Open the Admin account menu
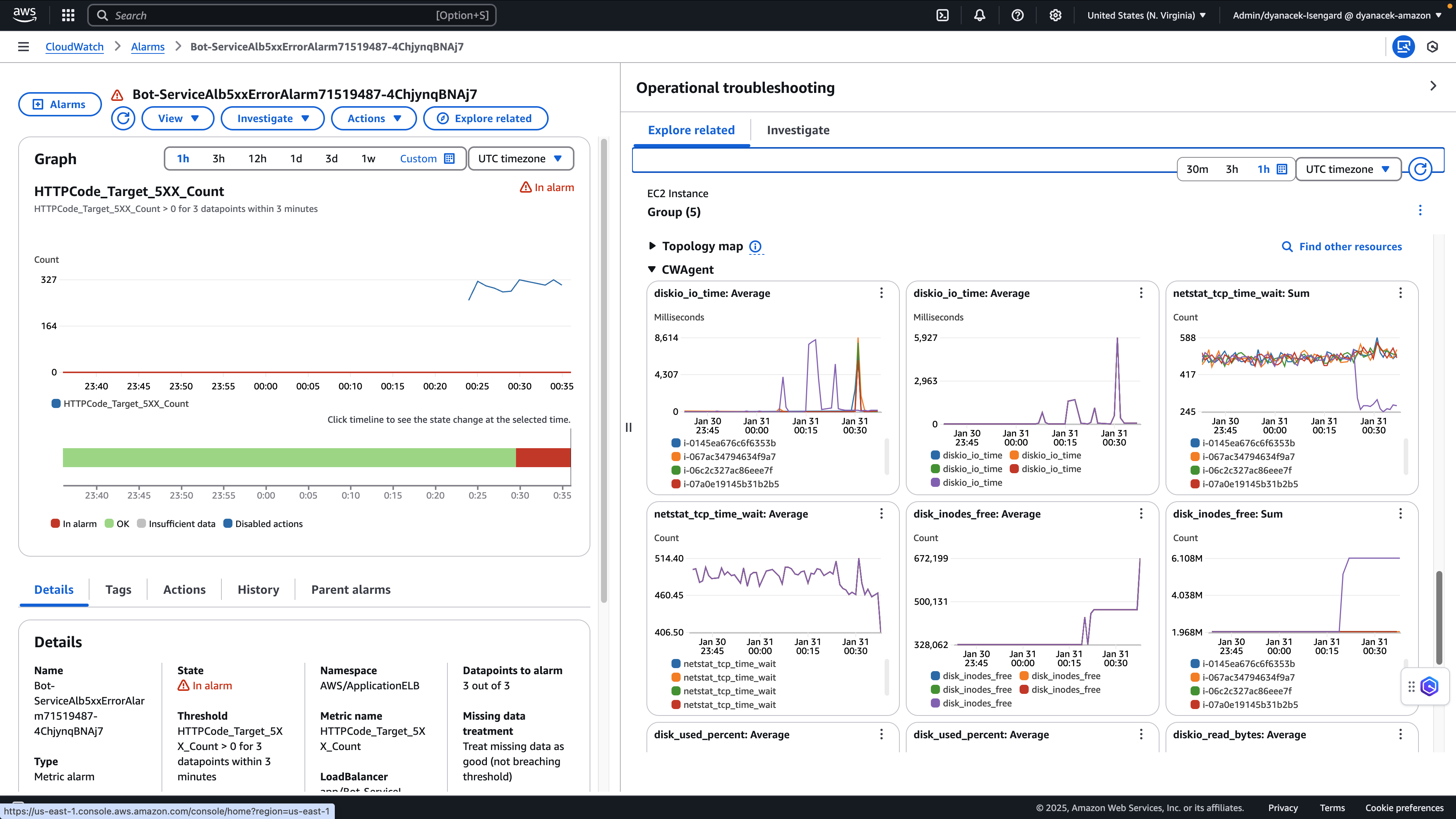 pos(1337,15)
